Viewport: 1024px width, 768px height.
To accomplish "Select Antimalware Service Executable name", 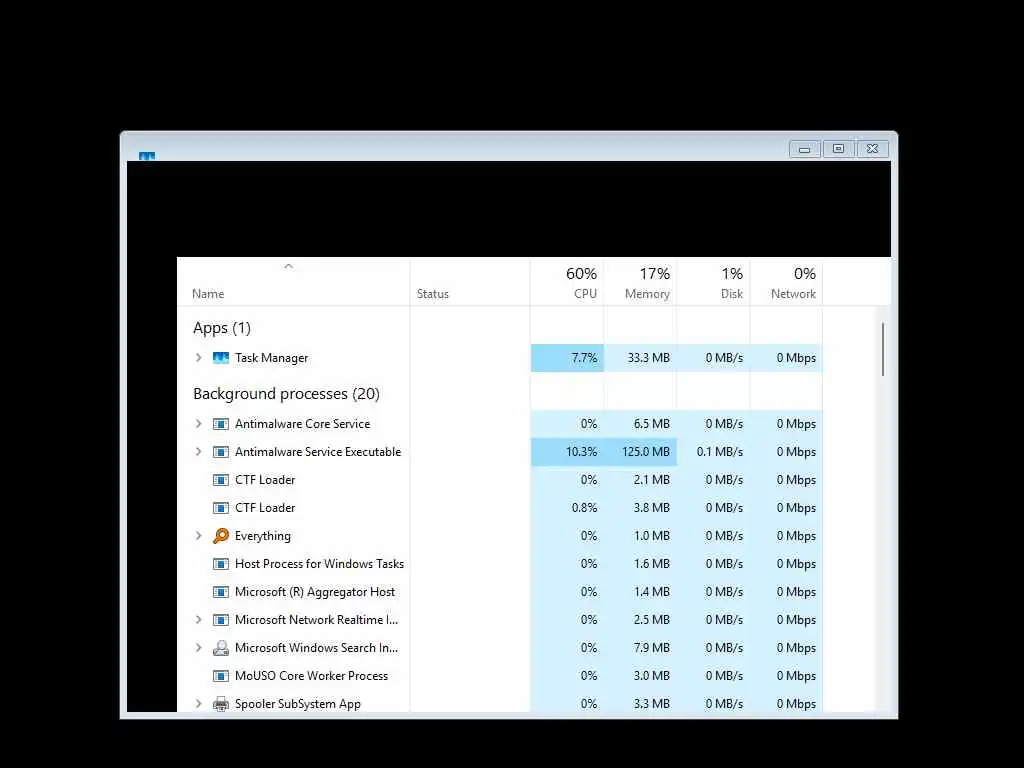I will tap(318, 452).
